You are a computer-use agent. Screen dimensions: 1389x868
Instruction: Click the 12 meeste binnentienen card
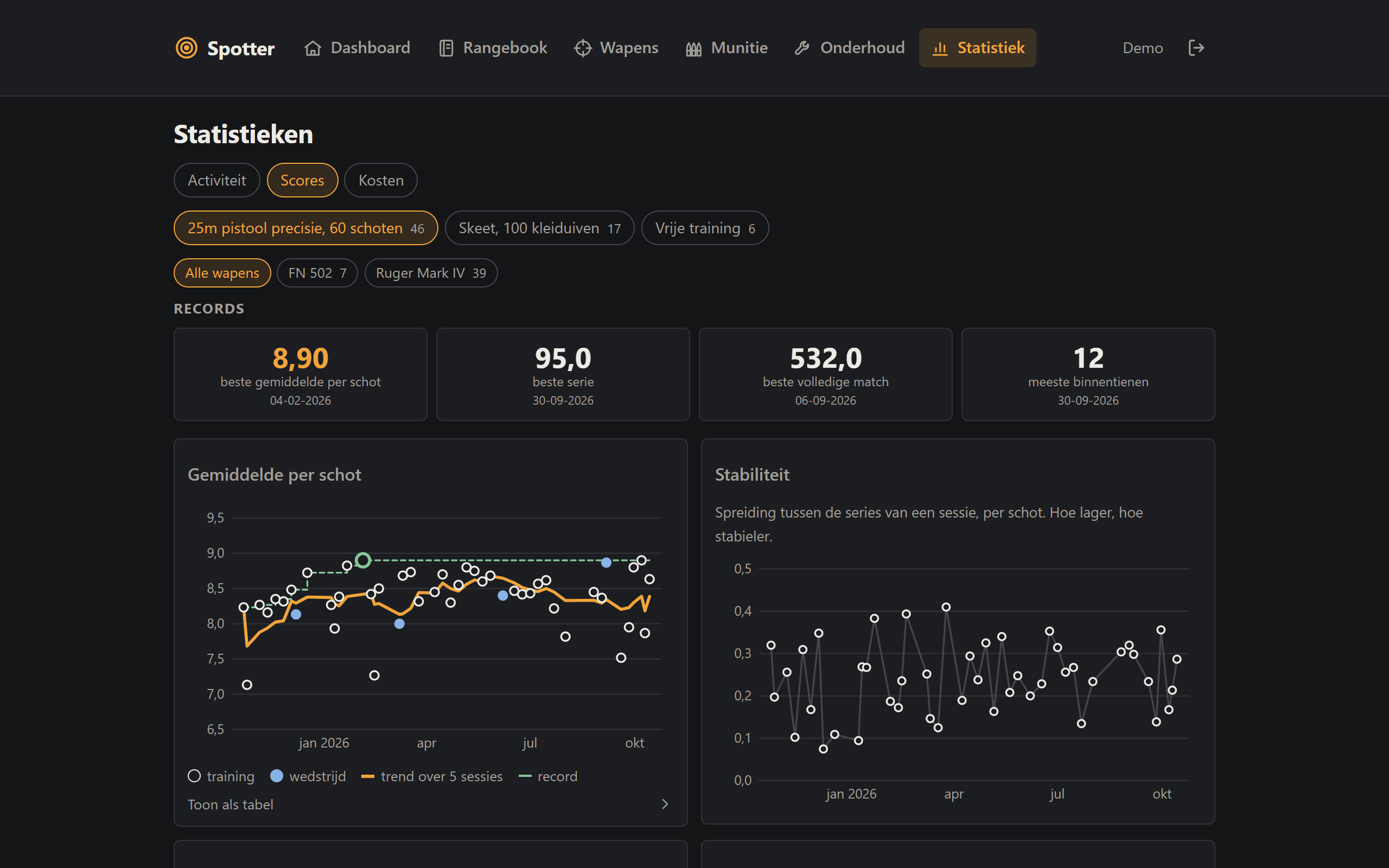(x=1088, y=374)
